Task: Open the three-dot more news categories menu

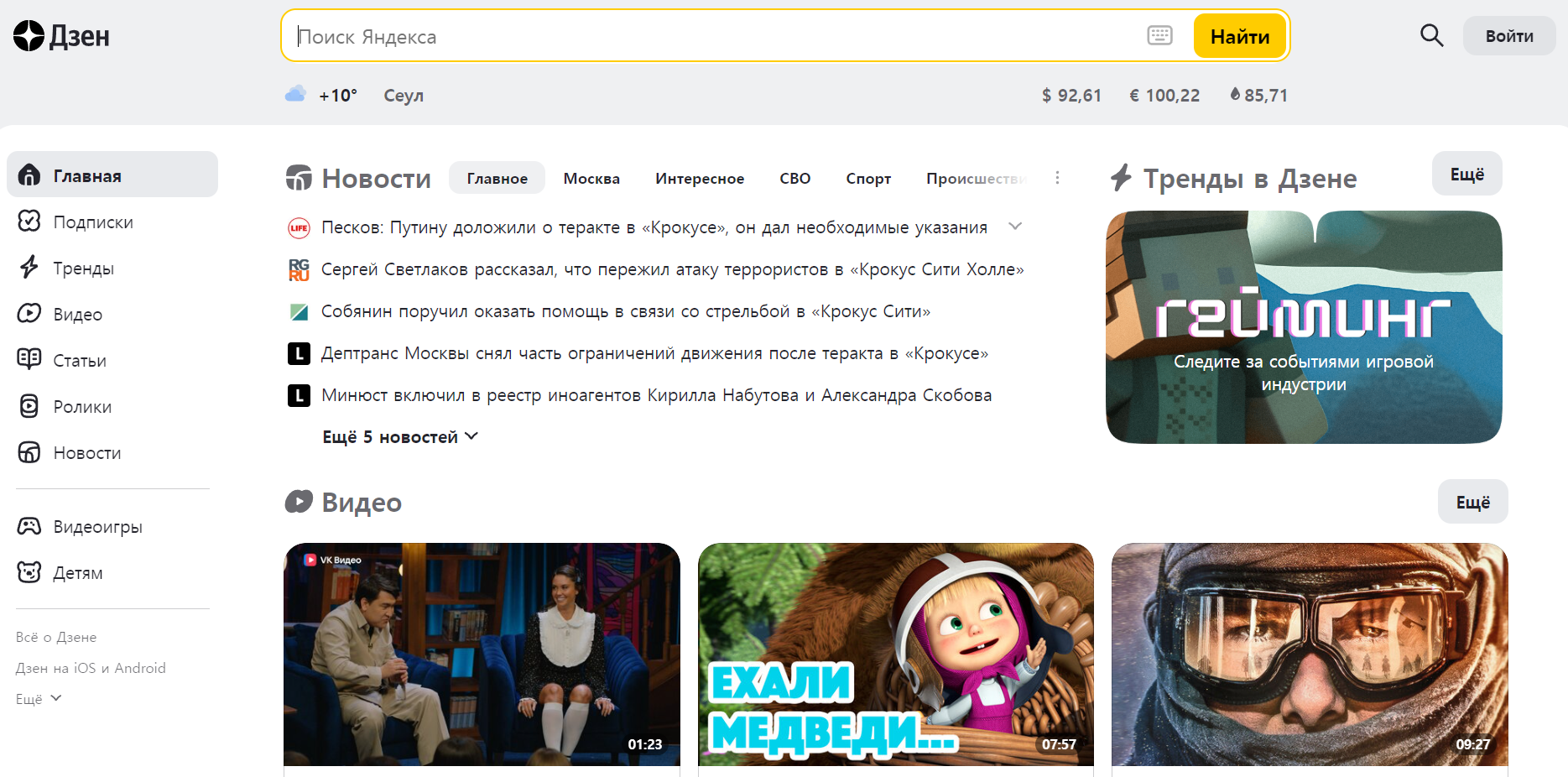Action: 1057,178
